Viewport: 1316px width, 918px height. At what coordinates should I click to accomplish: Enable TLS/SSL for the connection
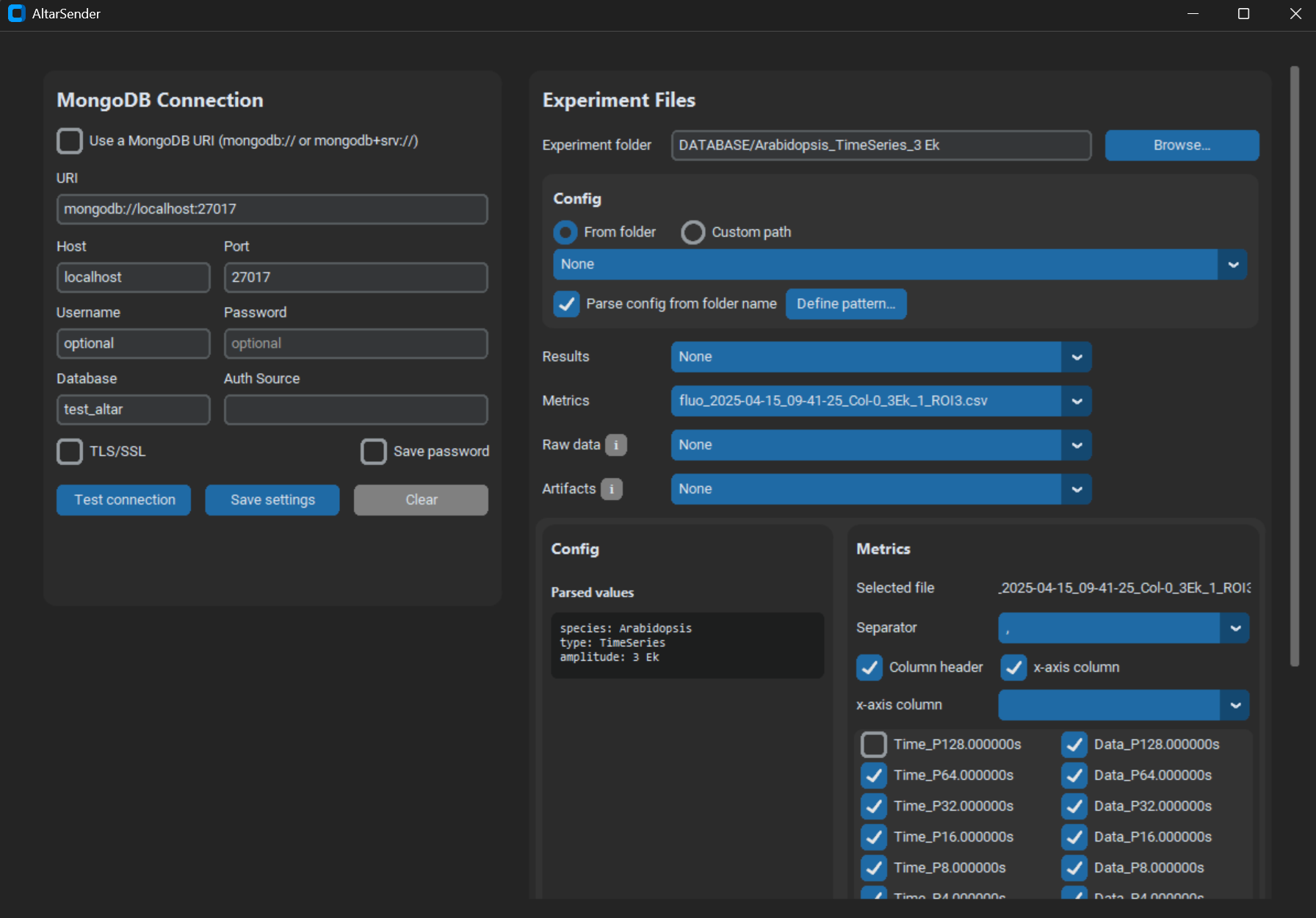tap(69, 452)
